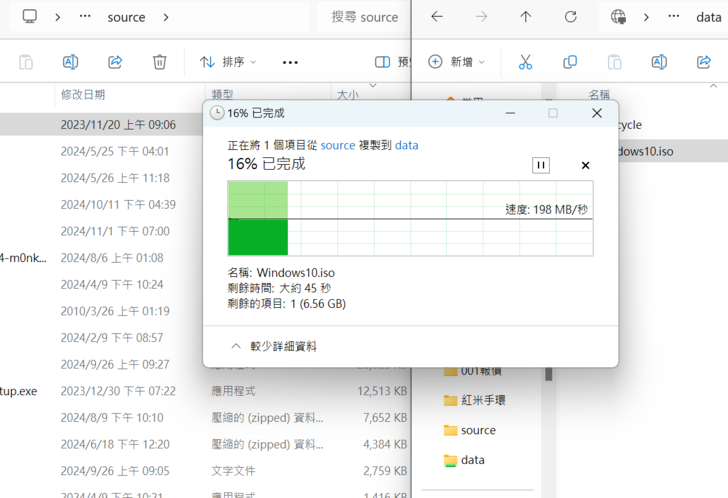Sort by the 修改日期 column header
728x498 pixels.
coord(83,94)
